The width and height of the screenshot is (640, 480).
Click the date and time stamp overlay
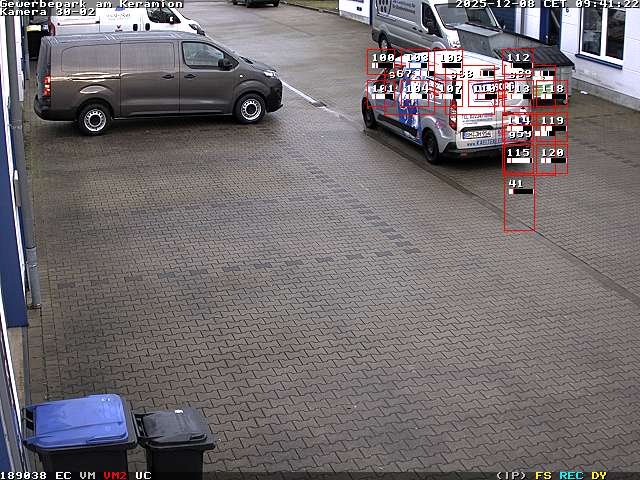pos(546,4)
